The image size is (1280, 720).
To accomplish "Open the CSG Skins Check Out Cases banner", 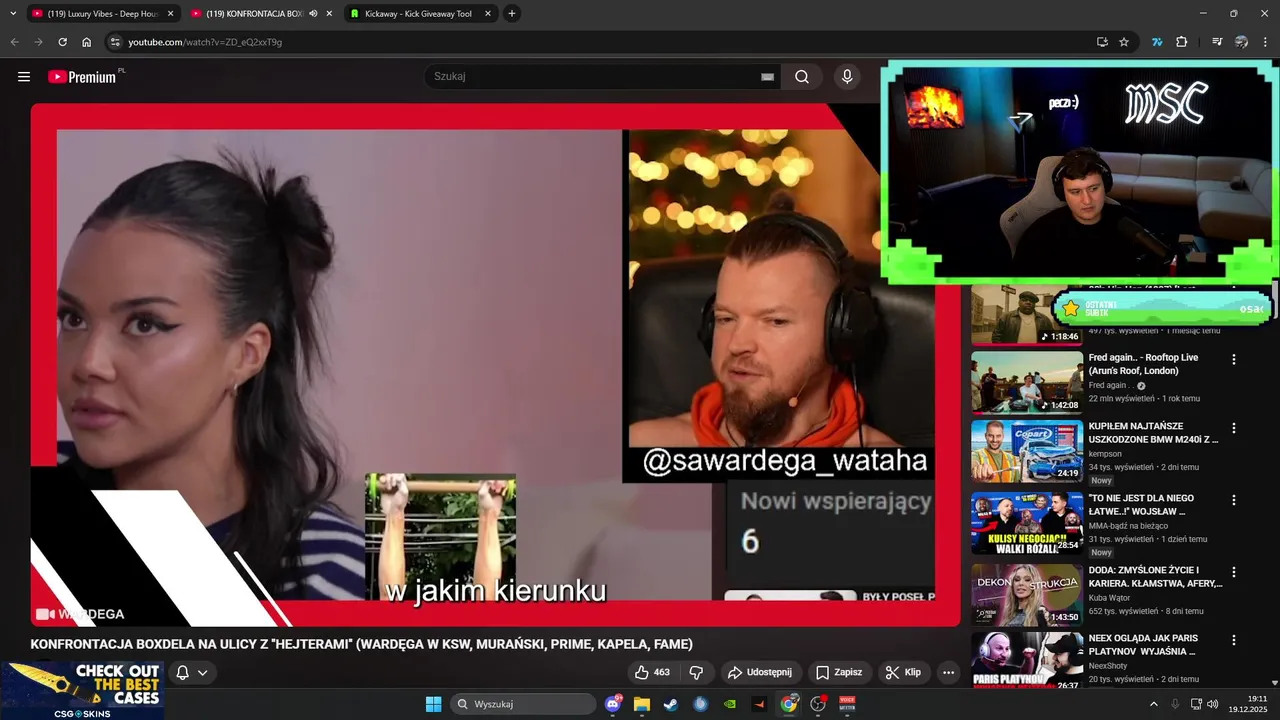I will click(82, 690).
